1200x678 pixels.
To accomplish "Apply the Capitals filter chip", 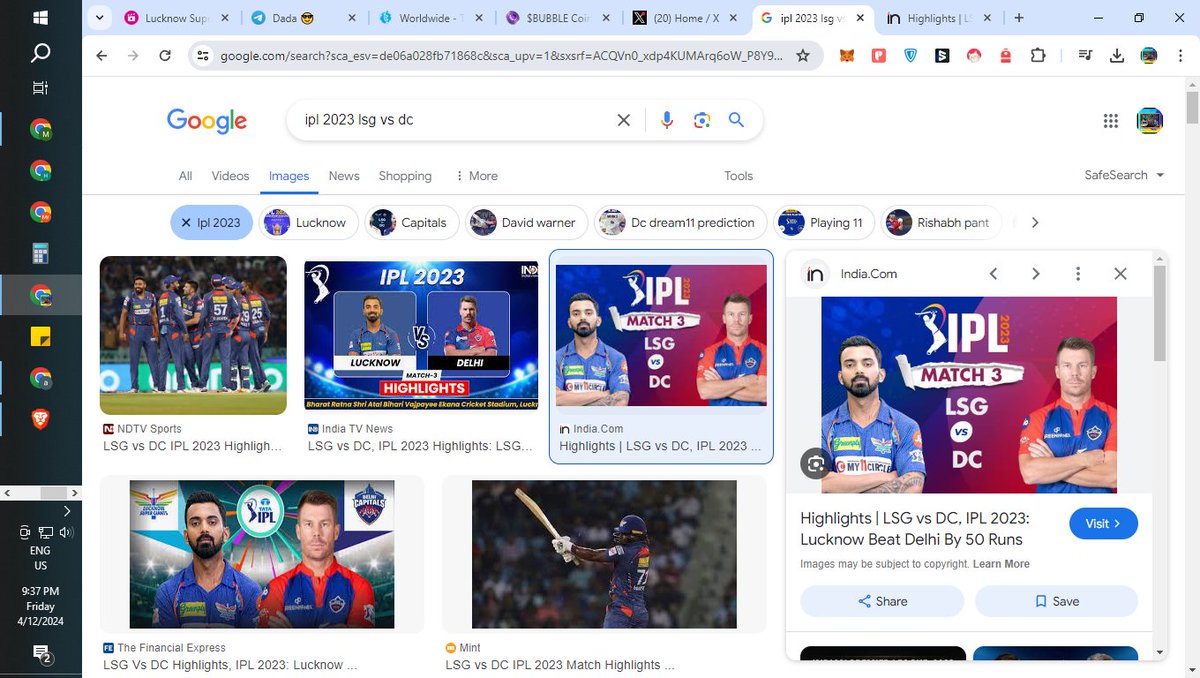I will coord(413,222).
